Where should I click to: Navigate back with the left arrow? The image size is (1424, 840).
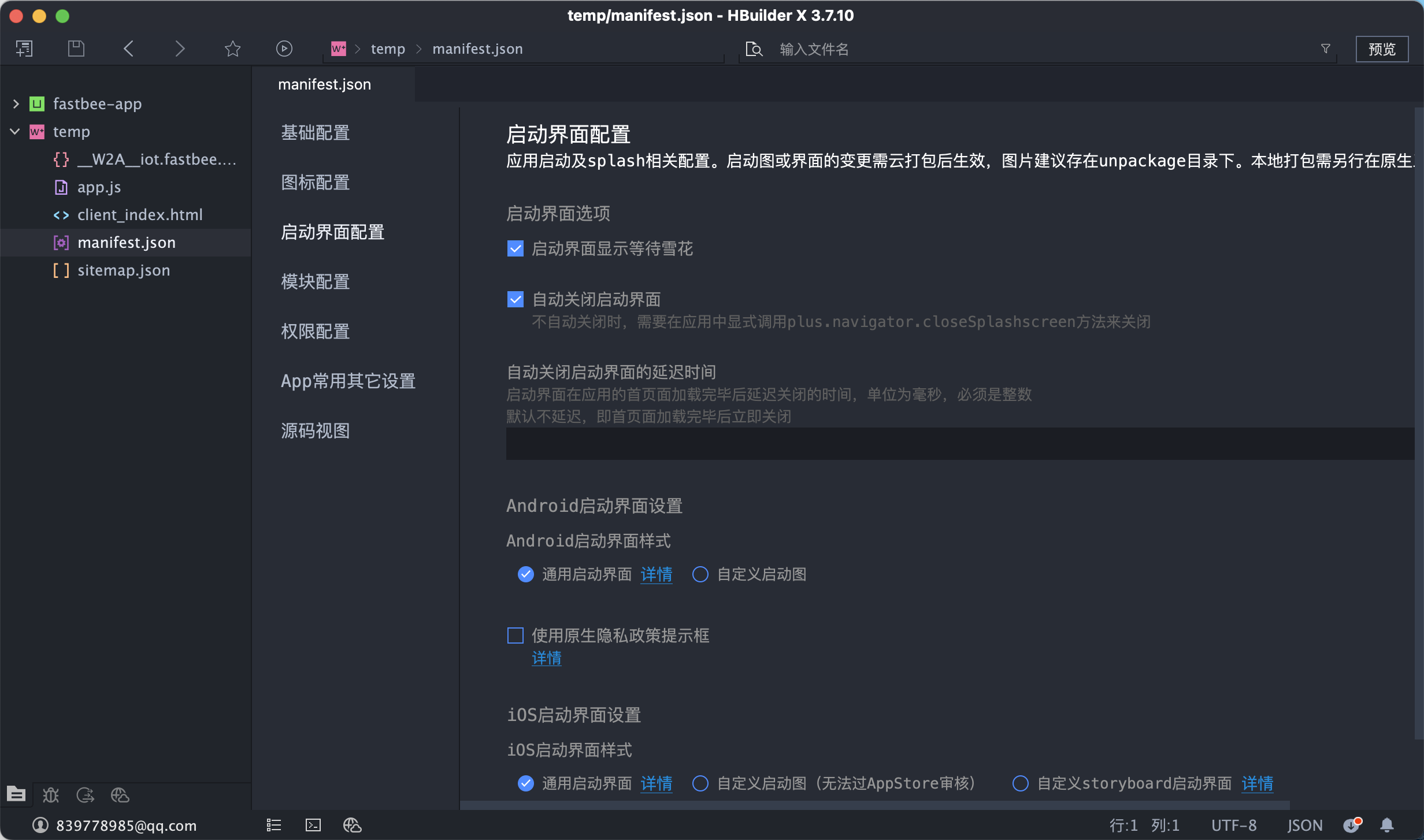pyautogui.click(x=128, y=49)
